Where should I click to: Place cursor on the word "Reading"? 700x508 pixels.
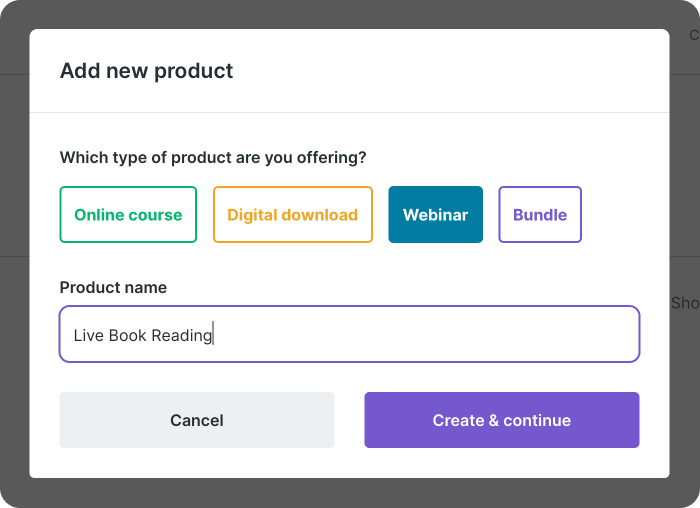[181, 336]
